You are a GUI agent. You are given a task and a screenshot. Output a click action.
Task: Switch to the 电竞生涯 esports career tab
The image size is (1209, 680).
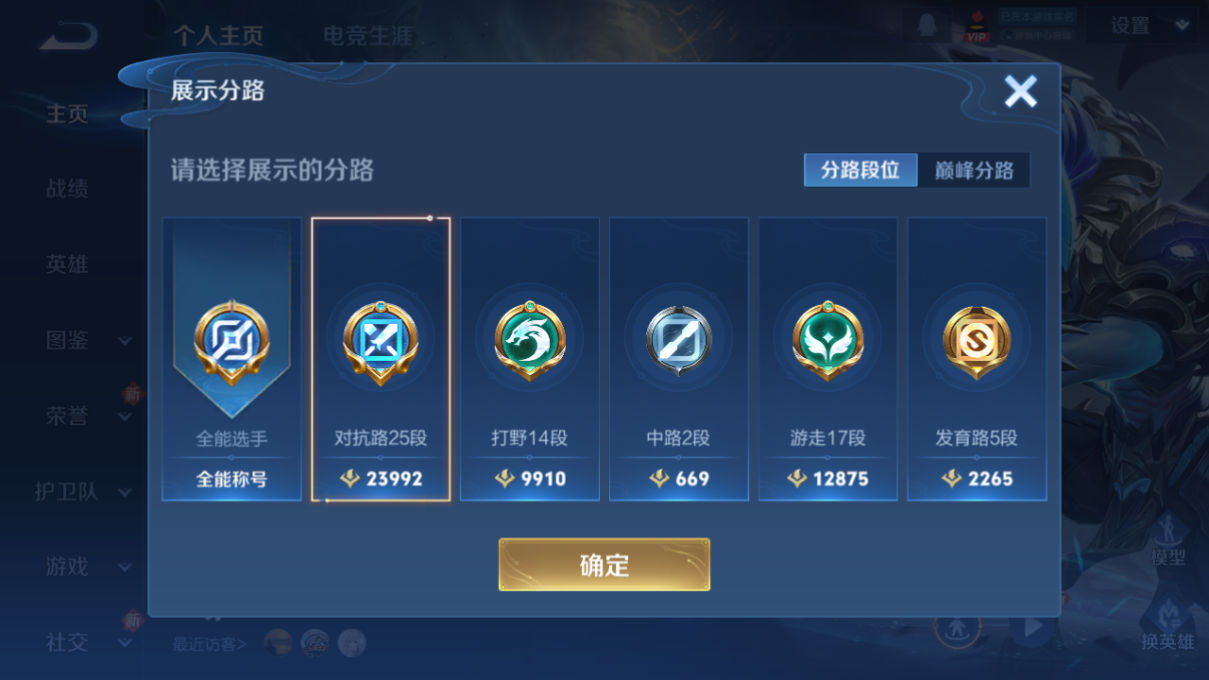point(367,36)
